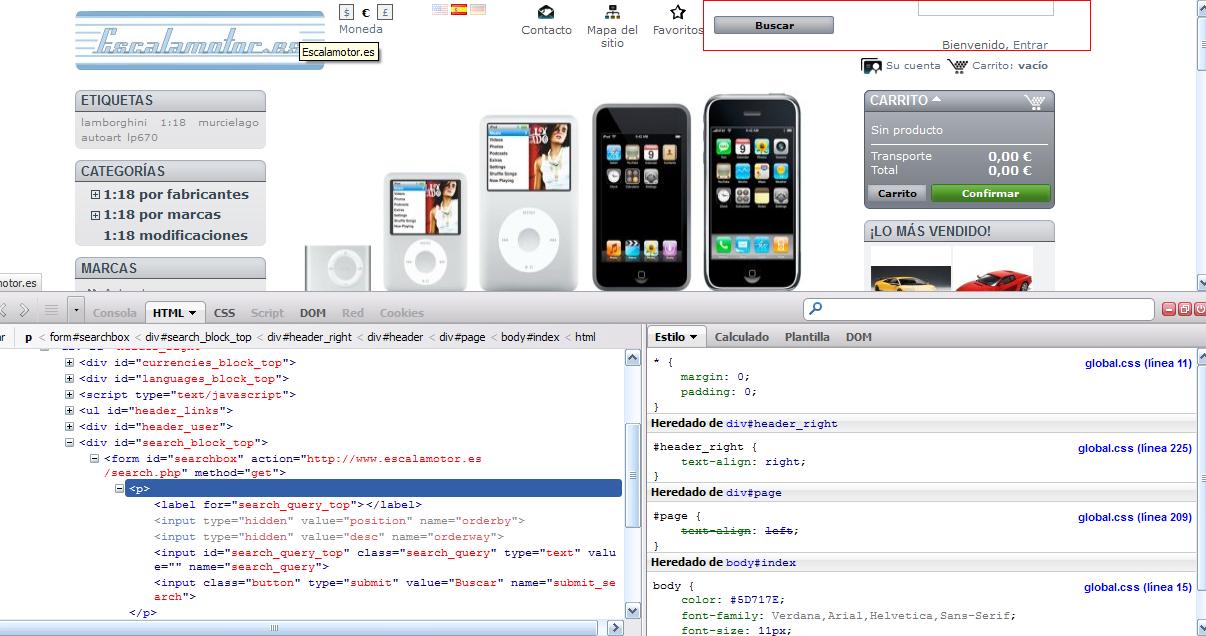Click the Favoritos star icon
Image resolution: width=1206 pixels, height=636 pixels.
point(678,13)
